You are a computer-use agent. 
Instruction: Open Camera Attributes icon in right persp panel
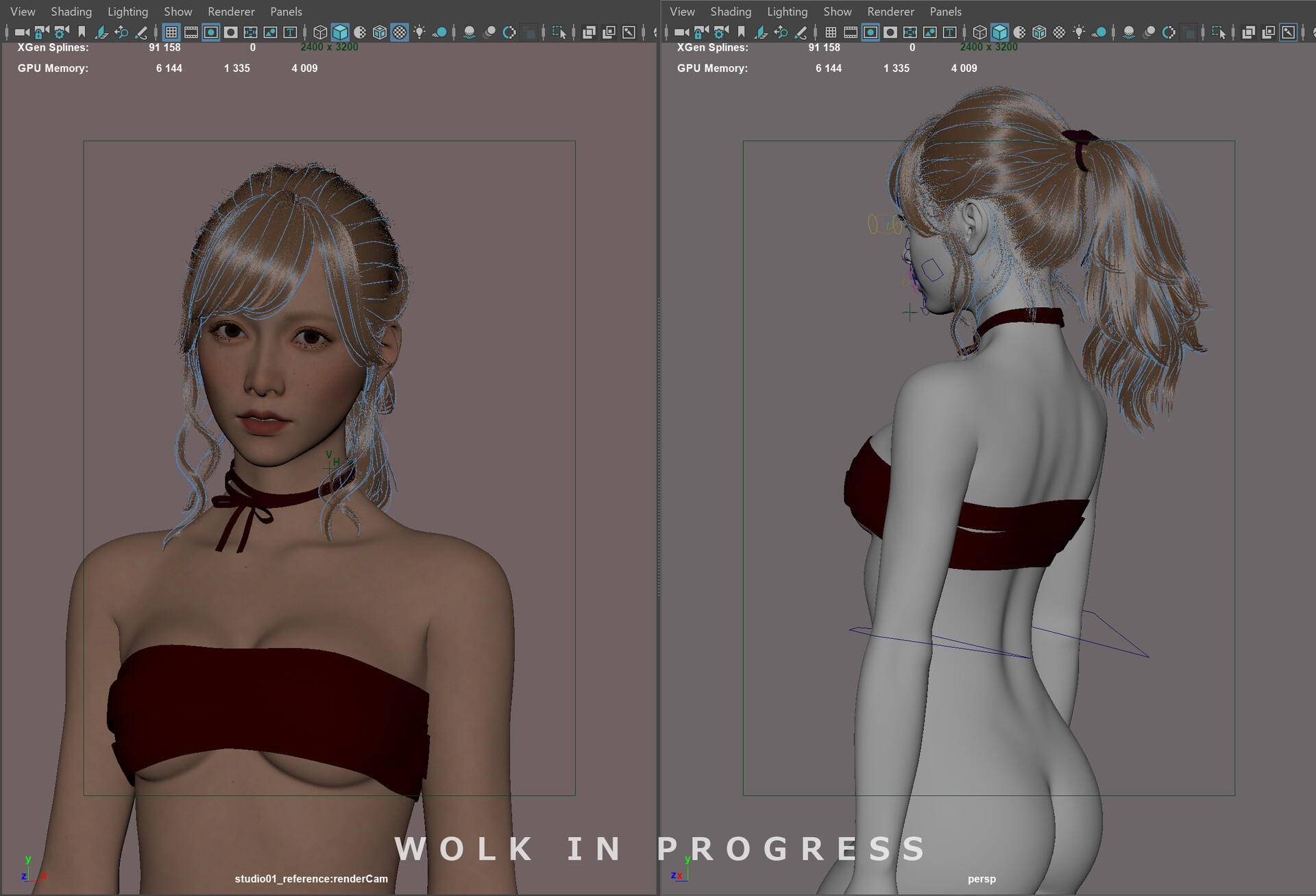point(721,32)
